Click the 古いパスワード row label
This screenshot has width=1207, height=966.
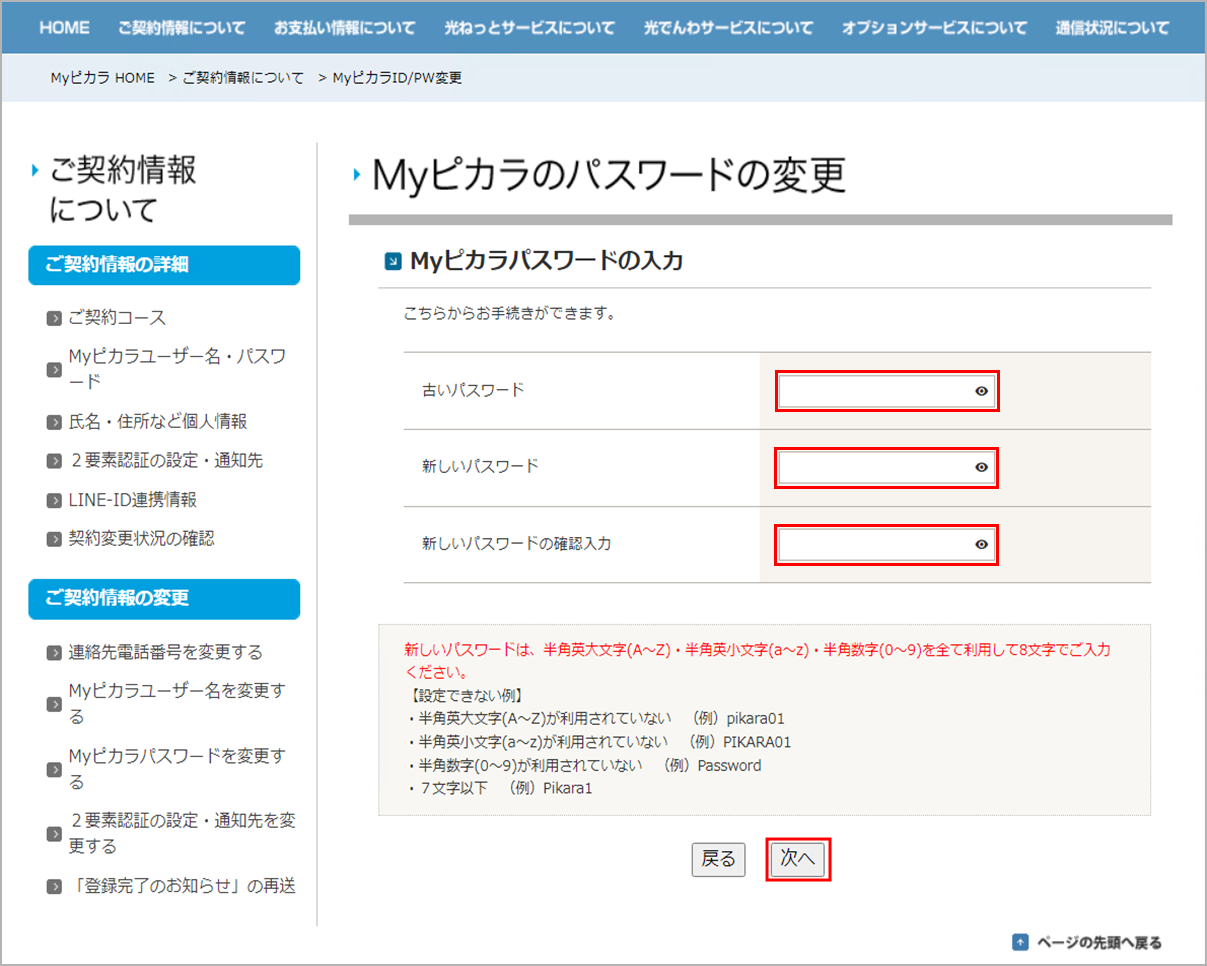(x=473, y=391)
